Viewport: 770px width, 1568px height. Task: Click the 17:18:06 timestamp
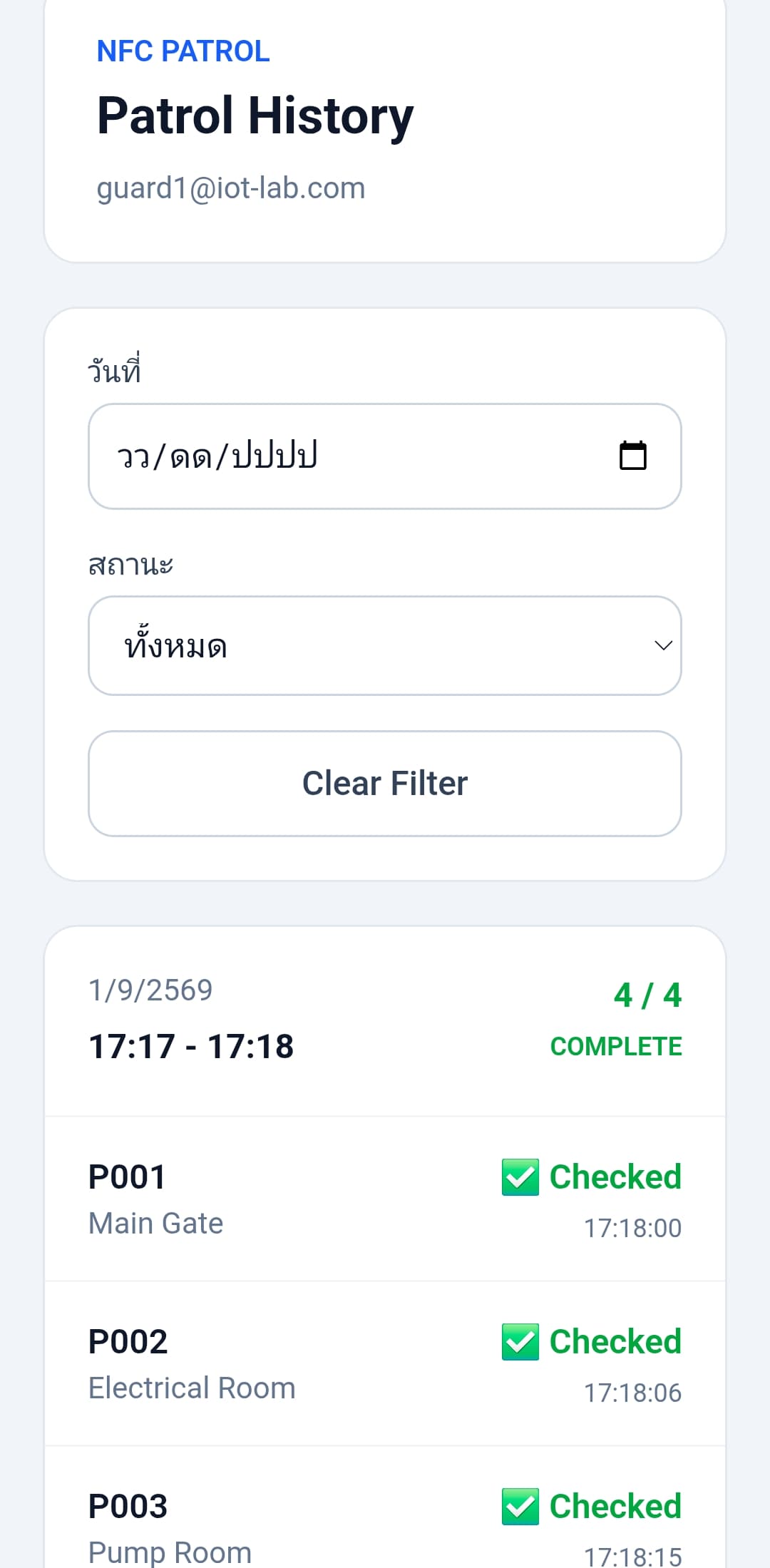[x=632, y=1393]
